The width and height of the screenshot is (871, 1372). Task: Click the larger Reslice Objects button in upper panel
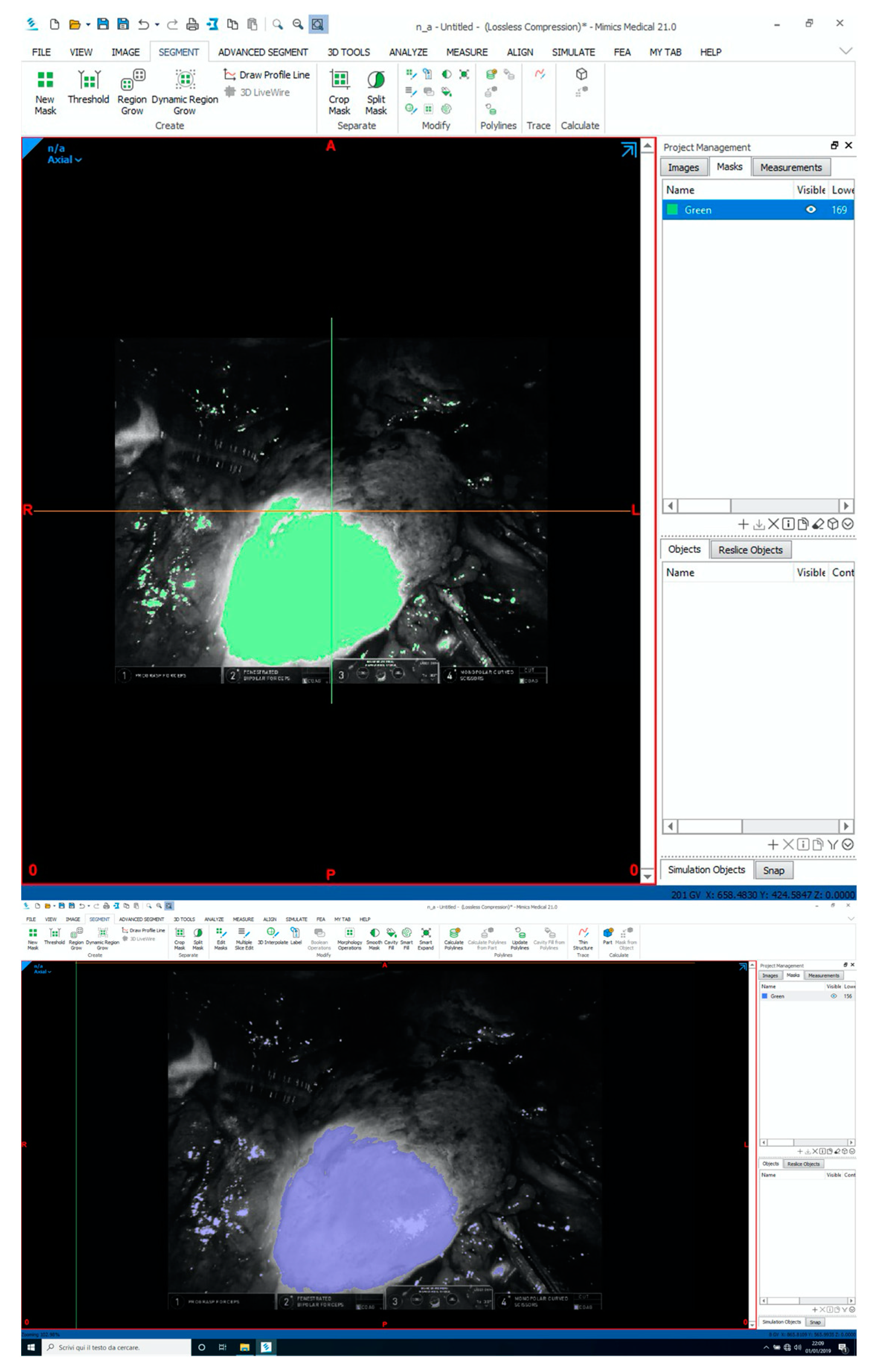click(750, 550)
